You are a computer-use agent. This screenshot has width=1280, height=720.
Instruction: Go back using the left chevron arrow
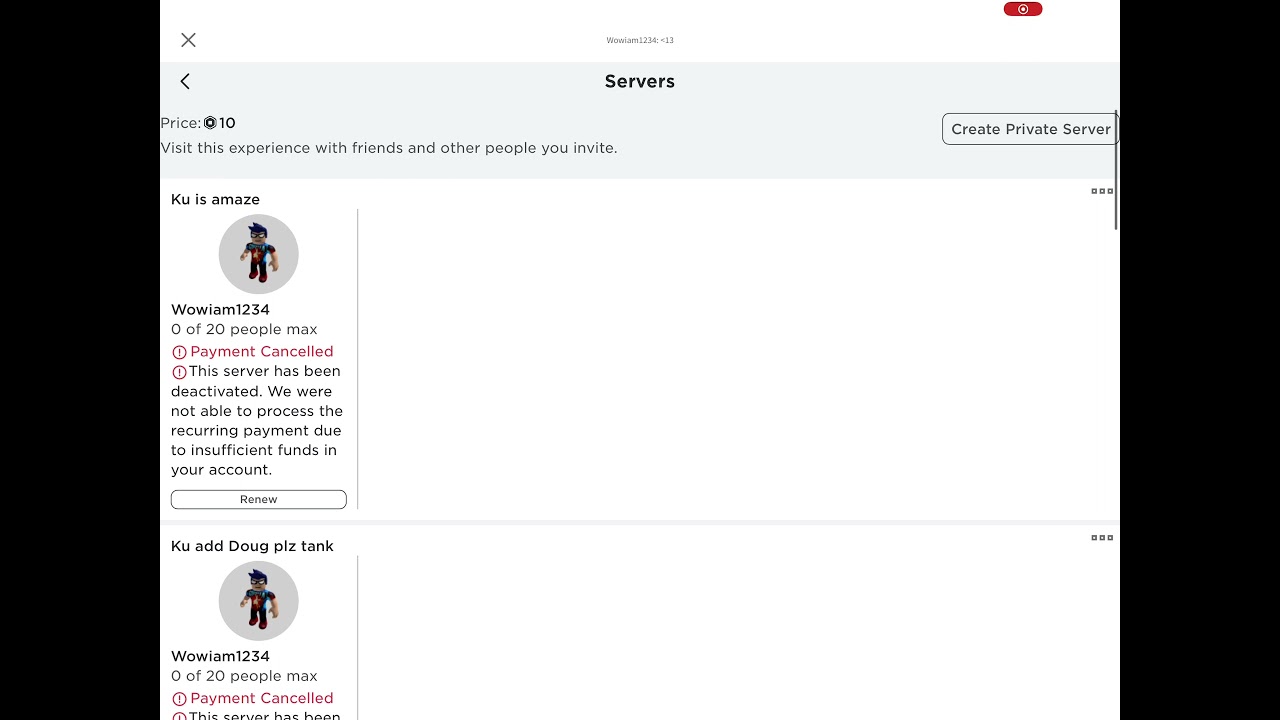pyautogui.click(x=185, y=81)
